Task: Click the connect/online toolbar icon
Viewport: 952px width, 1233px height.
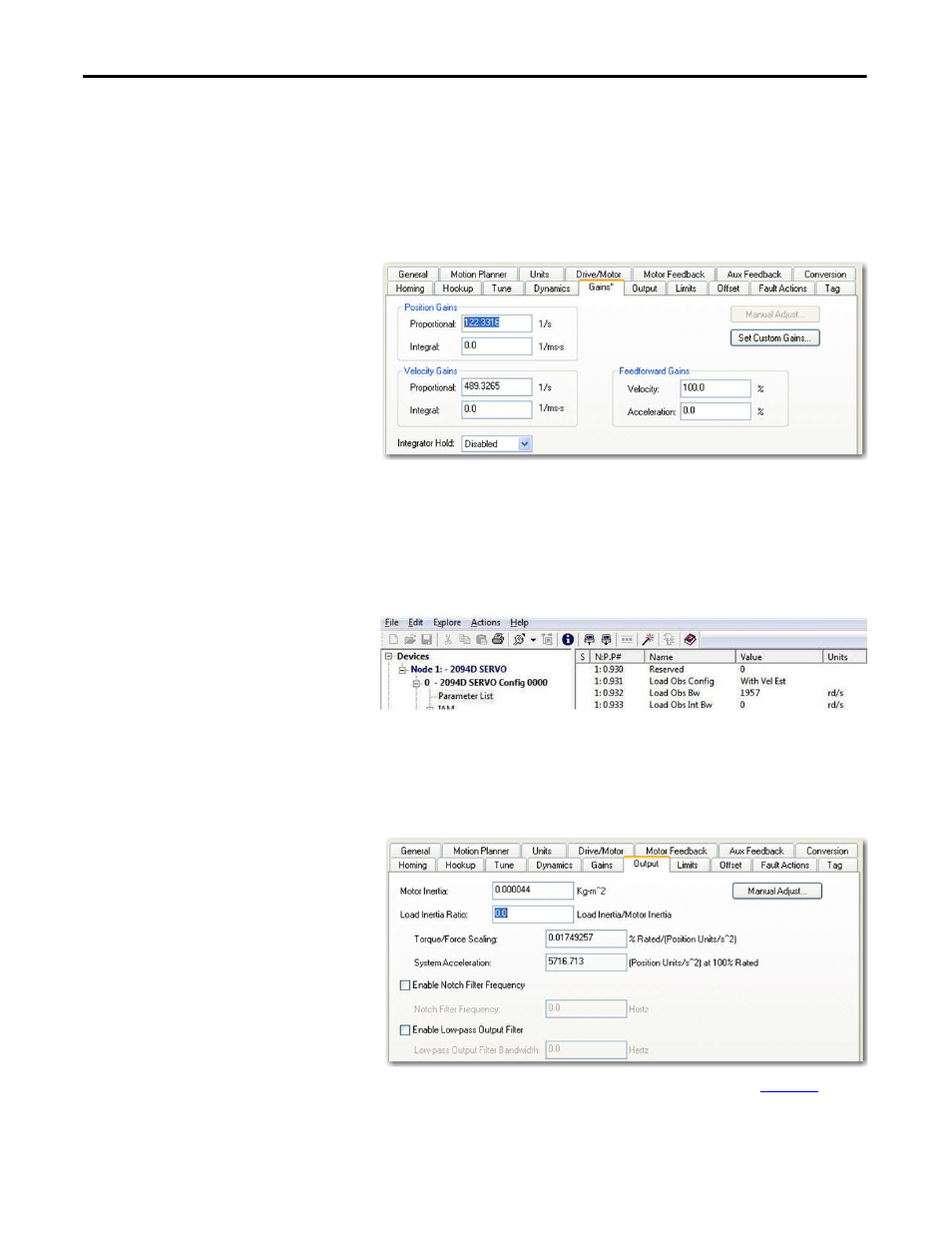Action: 519,639
